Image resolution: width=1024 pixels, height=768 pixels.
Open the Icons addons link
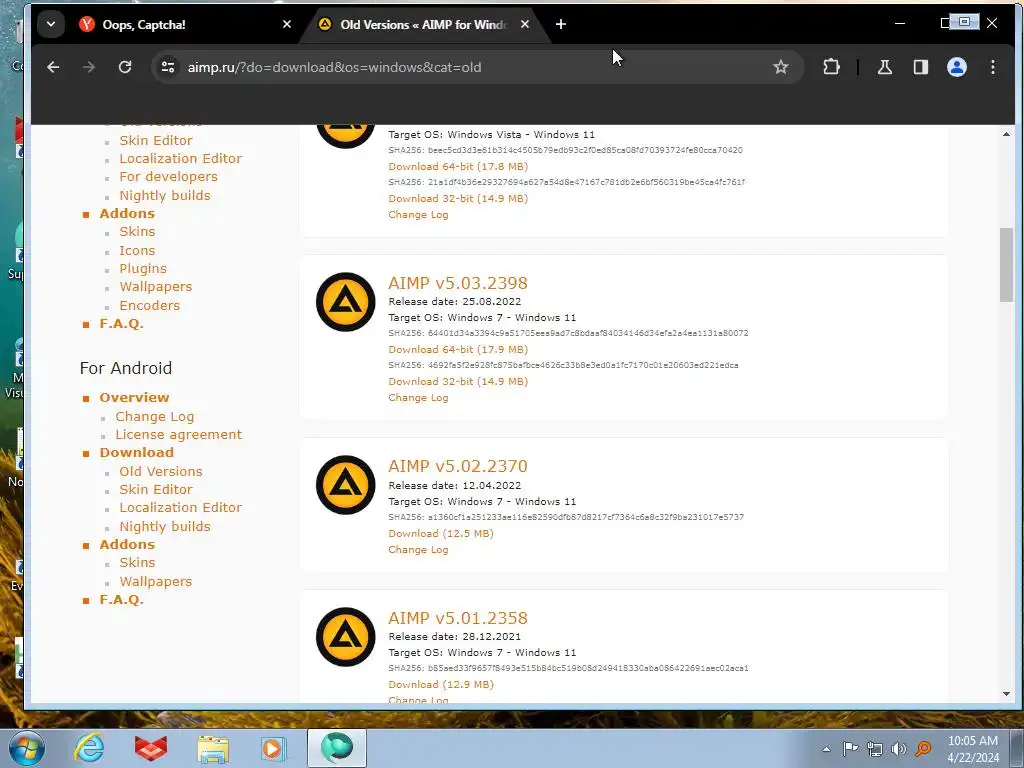[x=137, y=251]
